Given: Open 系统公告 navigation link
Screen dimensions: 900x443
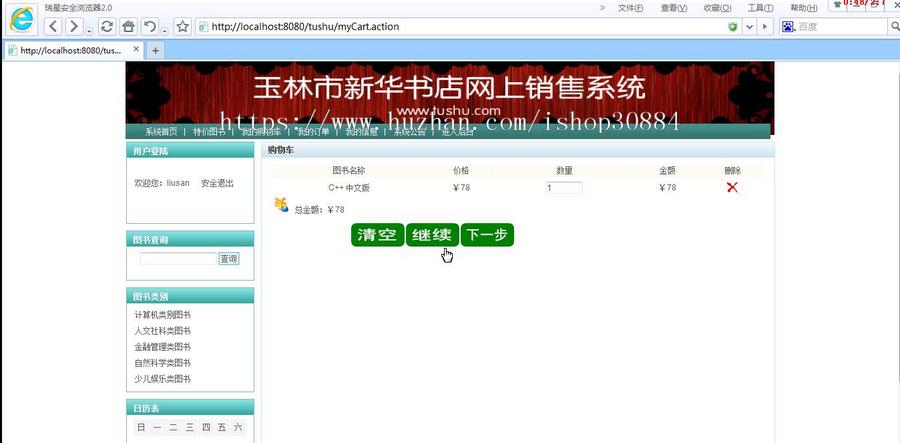Looking at the screenshot, I should pos(409,131).
